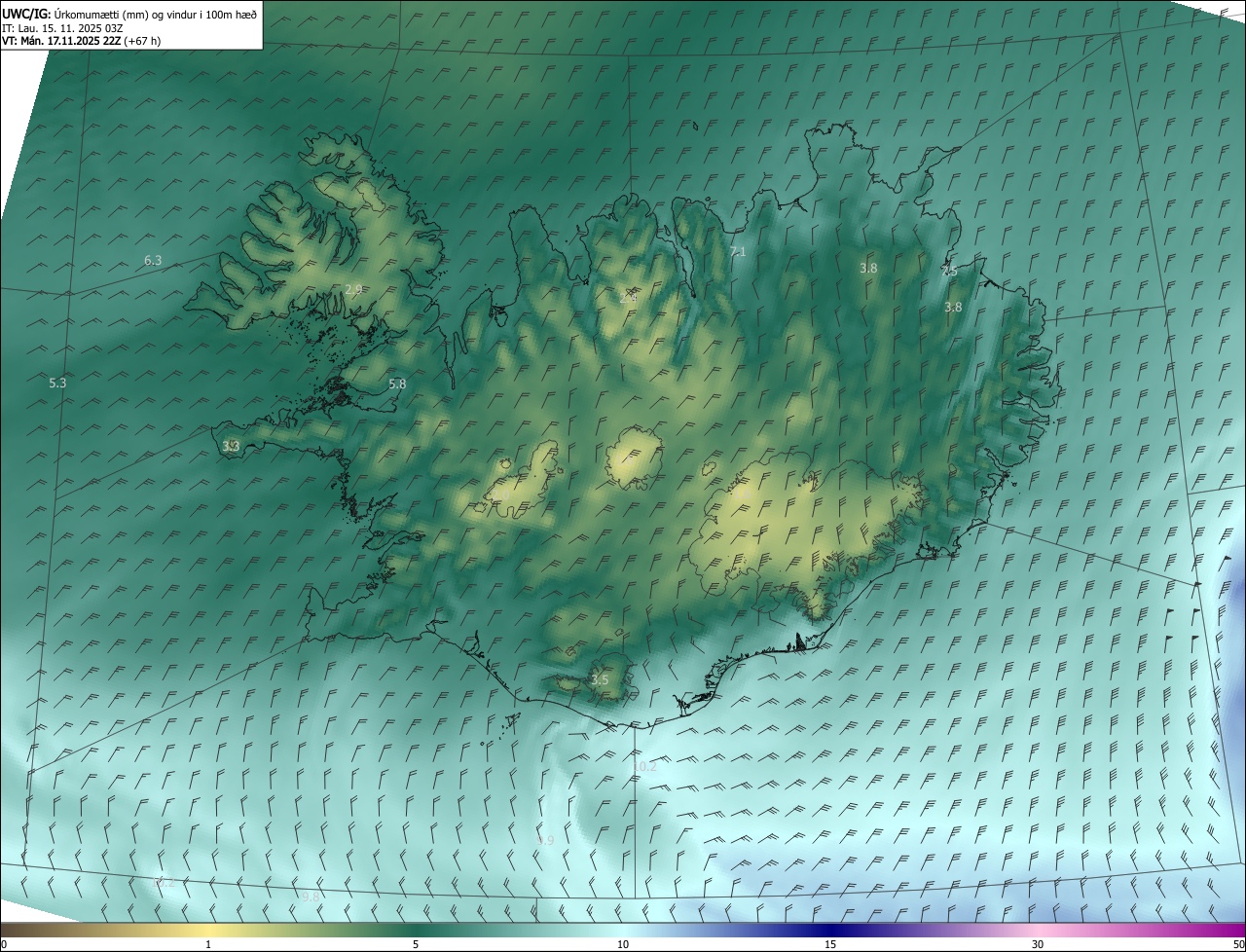This screenshot has height=952, width=1246.
Task: Click the yellow band of the color scale
Action: click(208, 931)
